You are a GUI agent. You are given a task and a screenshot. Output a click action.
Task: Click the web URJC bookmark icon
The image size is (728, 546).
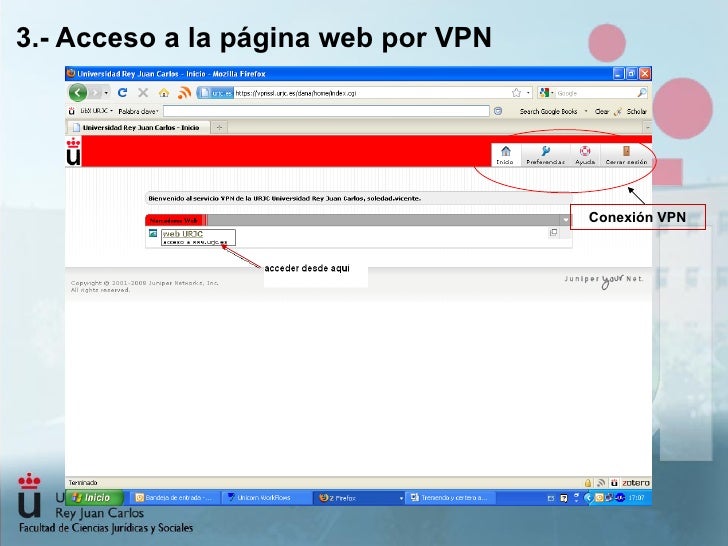(x=153, y=233)
